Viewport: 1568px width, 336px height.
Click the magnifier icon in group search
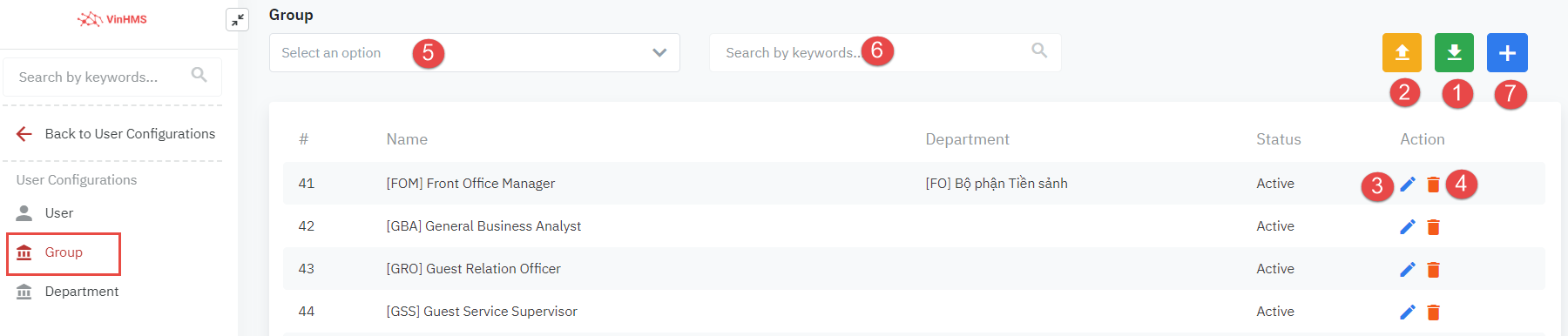tap(1039, 50)
